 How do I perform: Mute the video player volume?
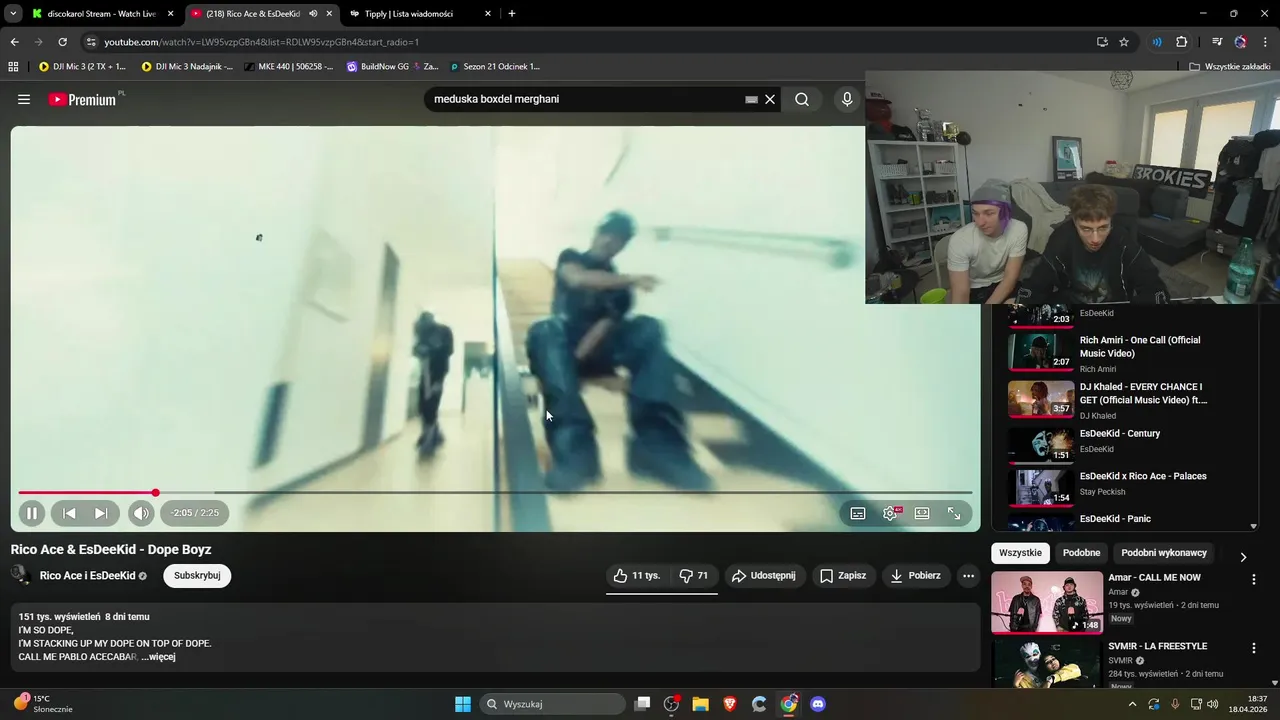point(141,513)
